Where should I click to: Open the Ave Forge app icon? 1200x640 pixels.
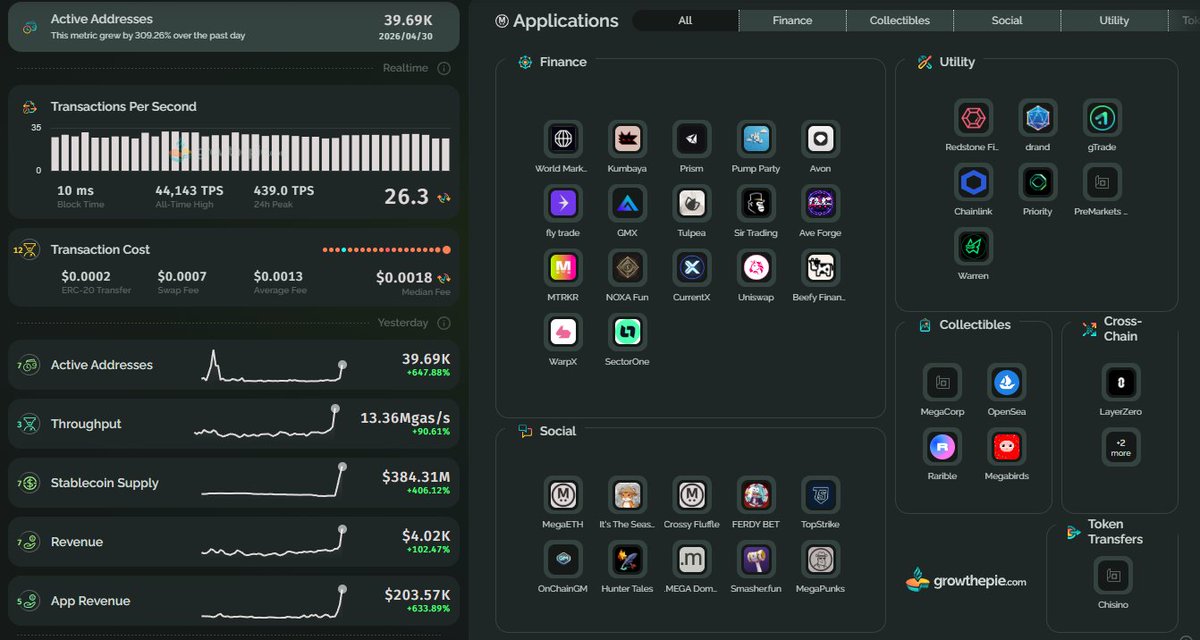tap(820, 203)
